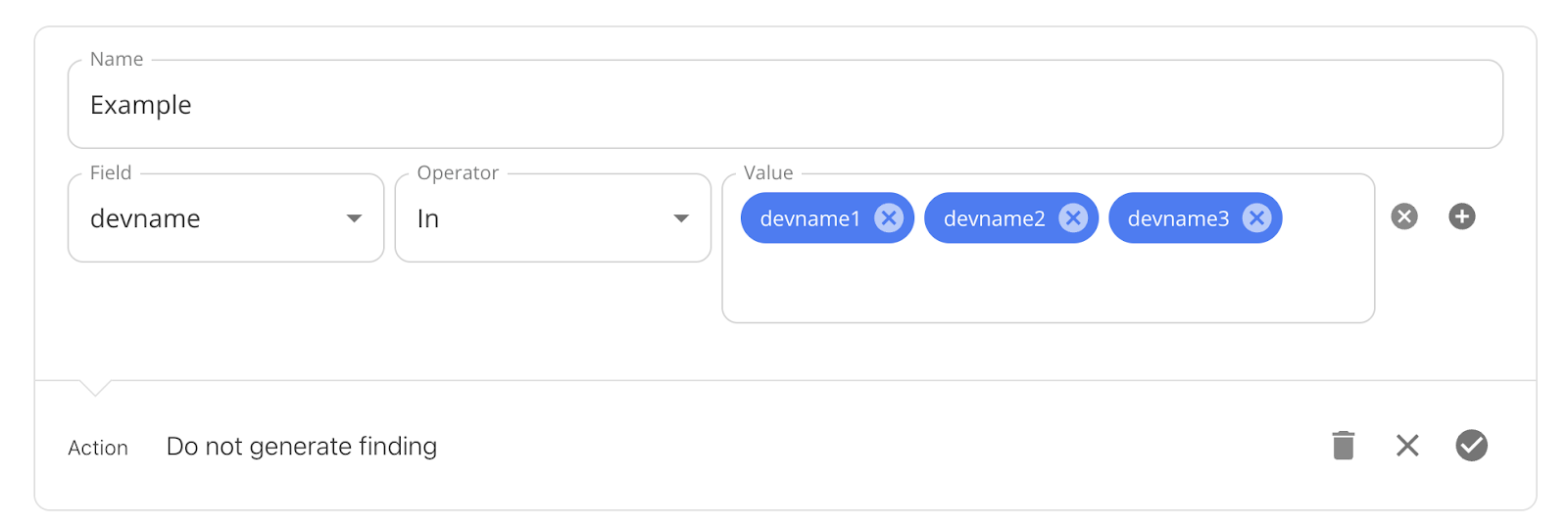1568x527 pixels.
Task: Click the empty area of the Value box
Action: [1048, 284]
